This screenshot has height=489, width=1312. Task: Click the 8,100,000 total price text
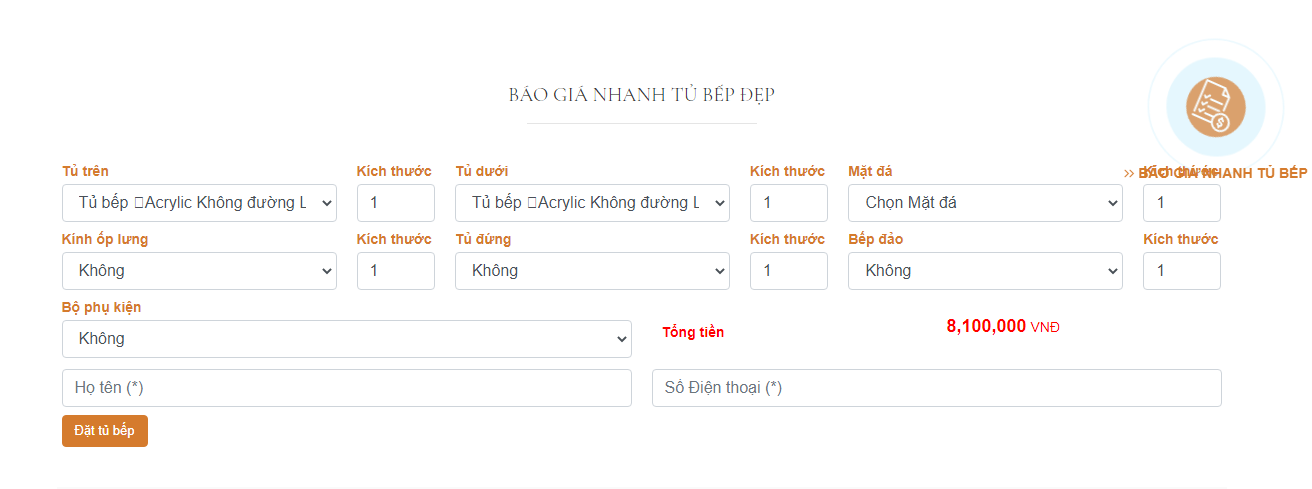(986, 326)
